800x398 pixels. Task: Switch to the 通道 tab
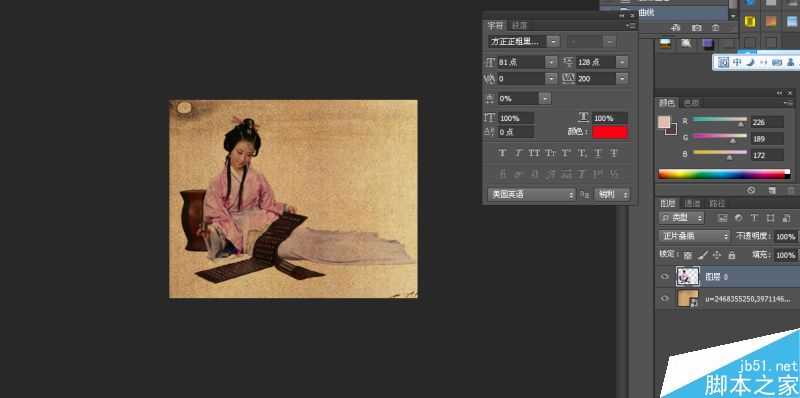click(692, 204)
